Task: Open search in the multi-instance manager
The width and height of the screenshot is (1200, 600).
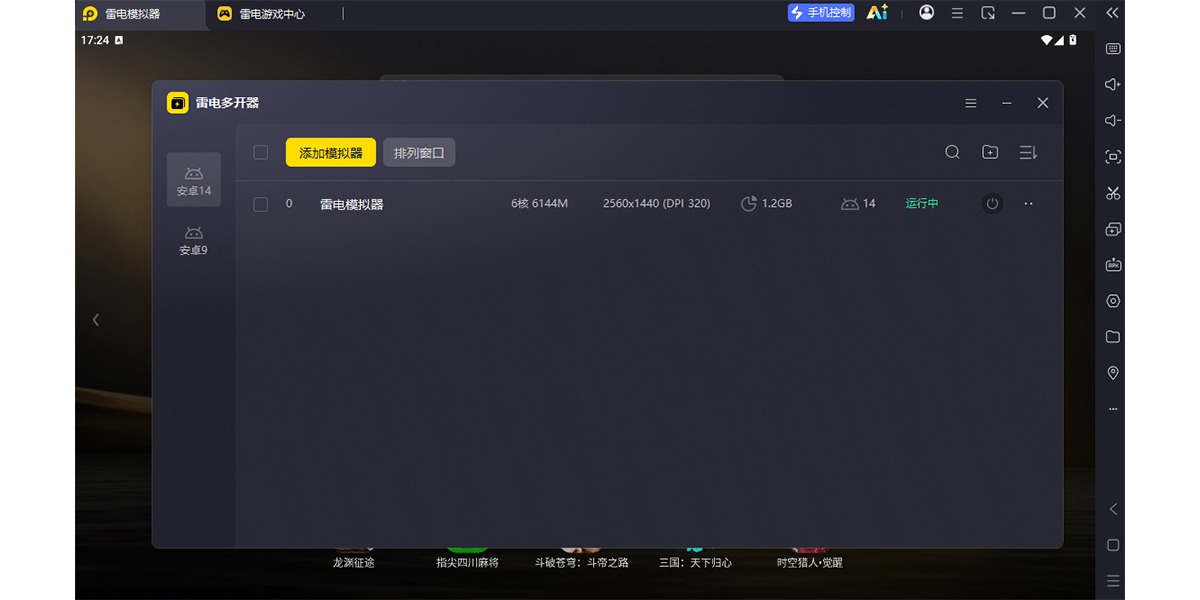Action: pyautogui.click(x=952, y=152)
